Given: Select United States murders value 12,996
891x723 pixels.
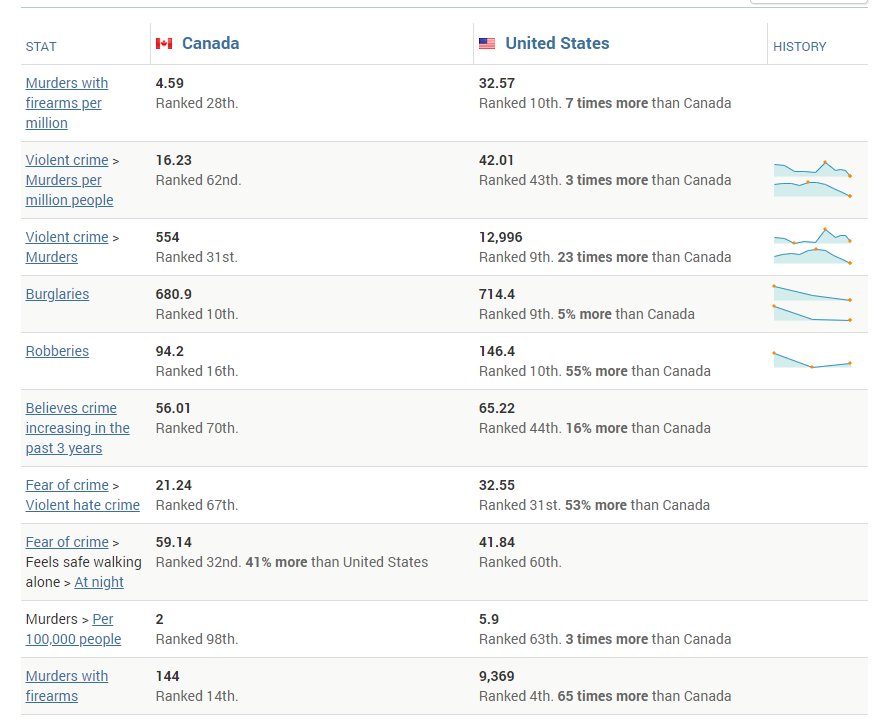Looking at the screenshot, I should (x=501, y=237).
